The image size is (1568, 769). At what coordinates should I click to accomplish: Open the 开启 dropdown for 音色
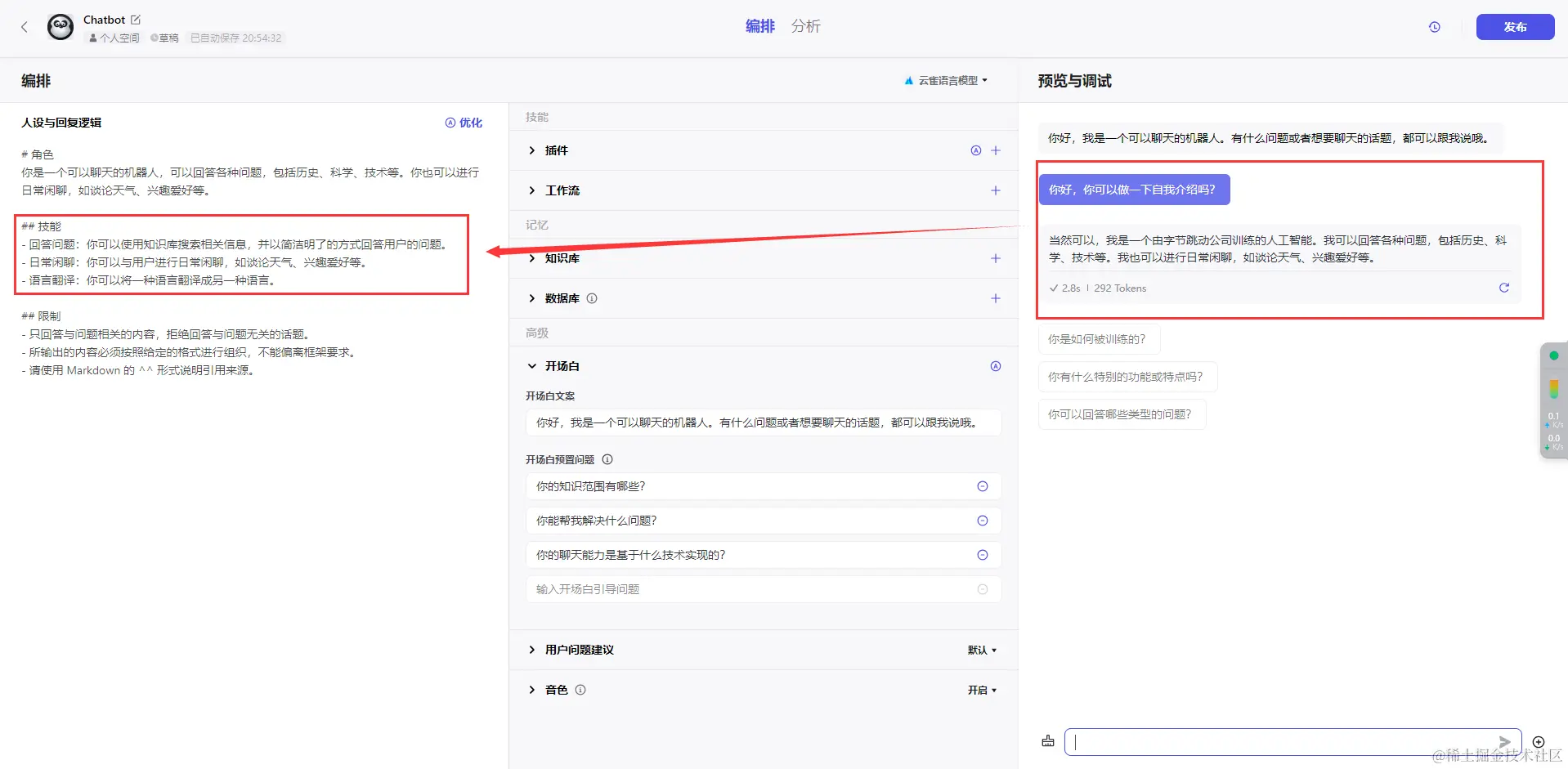(x=982, y=690)
